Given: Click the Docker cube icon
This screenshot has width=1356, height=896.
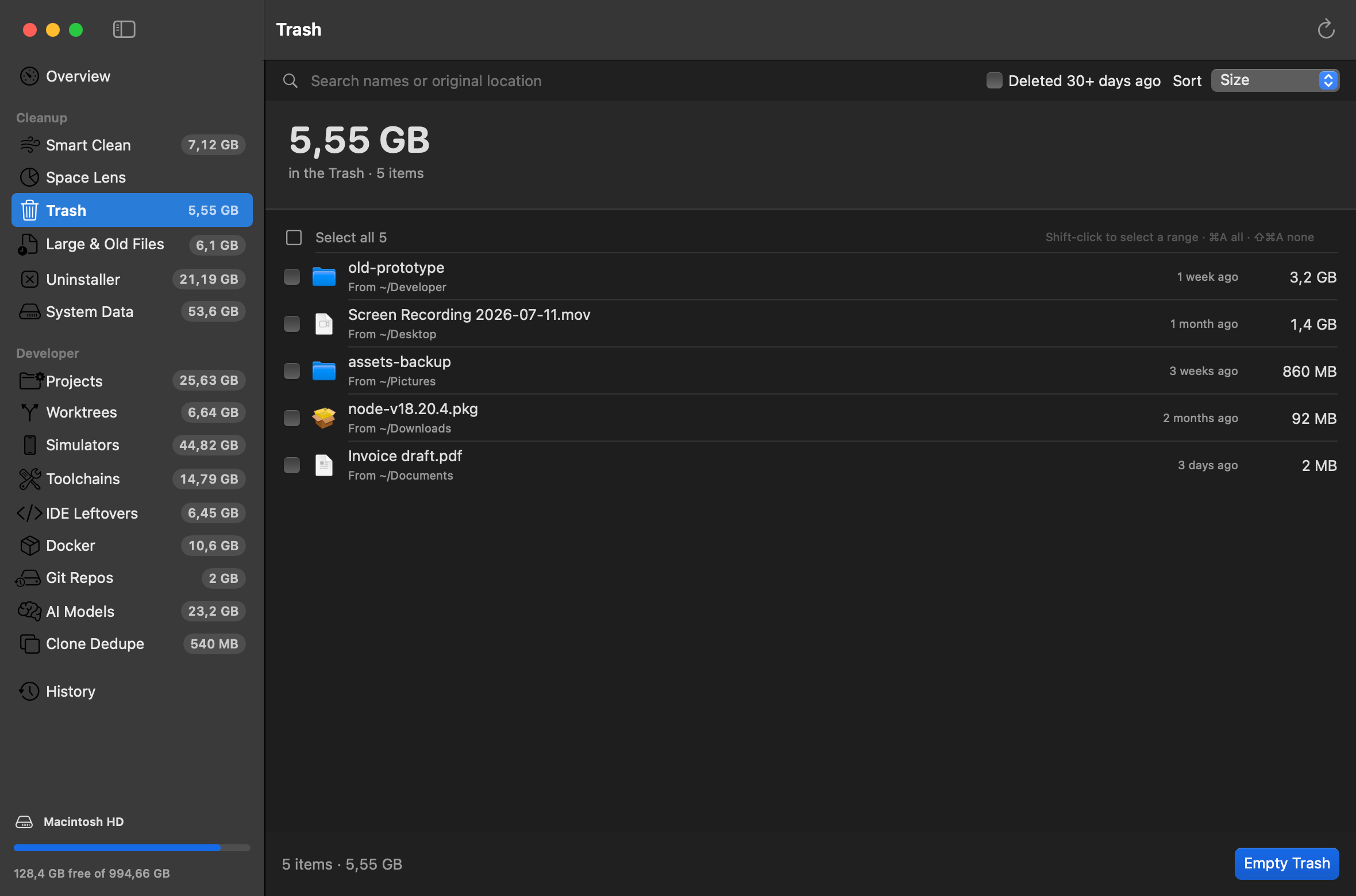Looking at the screenshot, I should coord(29,546).
